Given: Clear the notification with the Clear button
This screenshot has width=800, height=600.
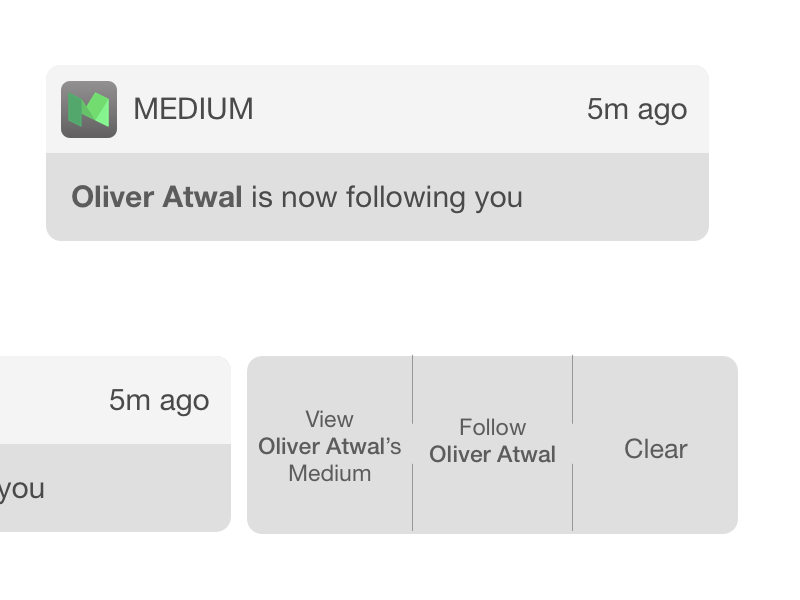Looking at the screenshot, I should click(655, 449).
